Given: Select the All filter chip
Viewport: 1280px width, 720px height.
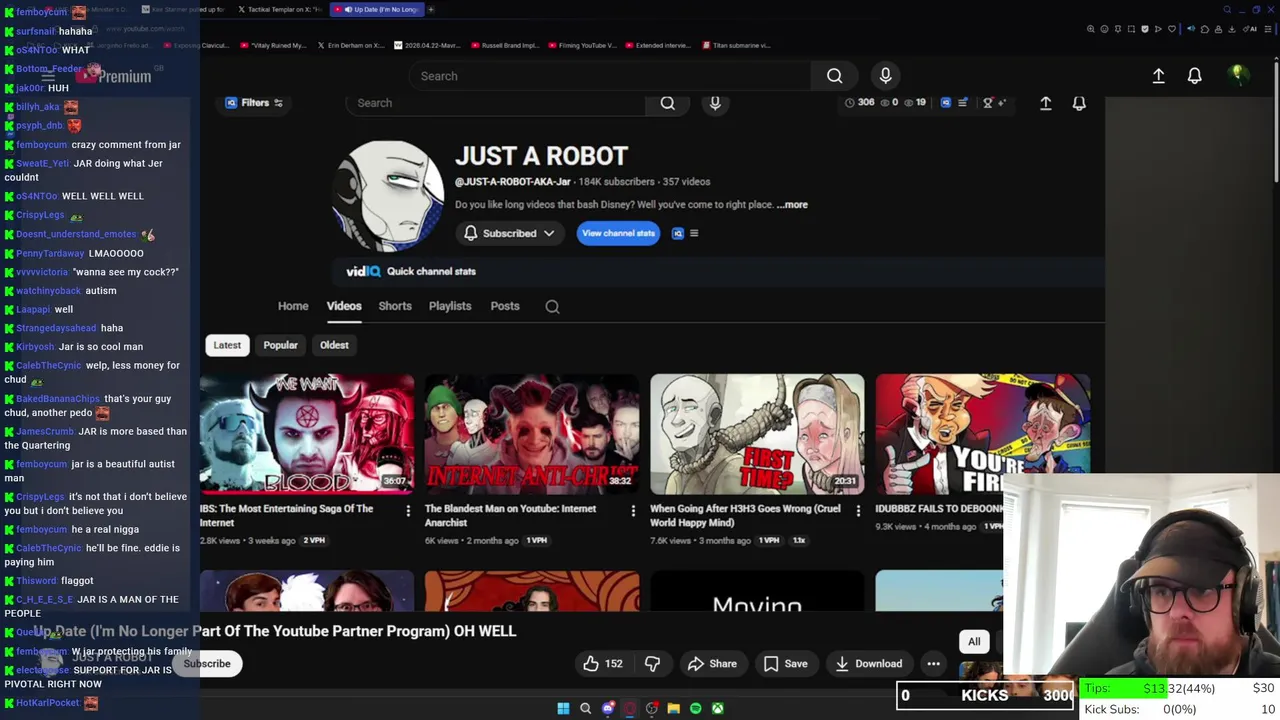Looking at the screenshot, I should pos(974,642).
